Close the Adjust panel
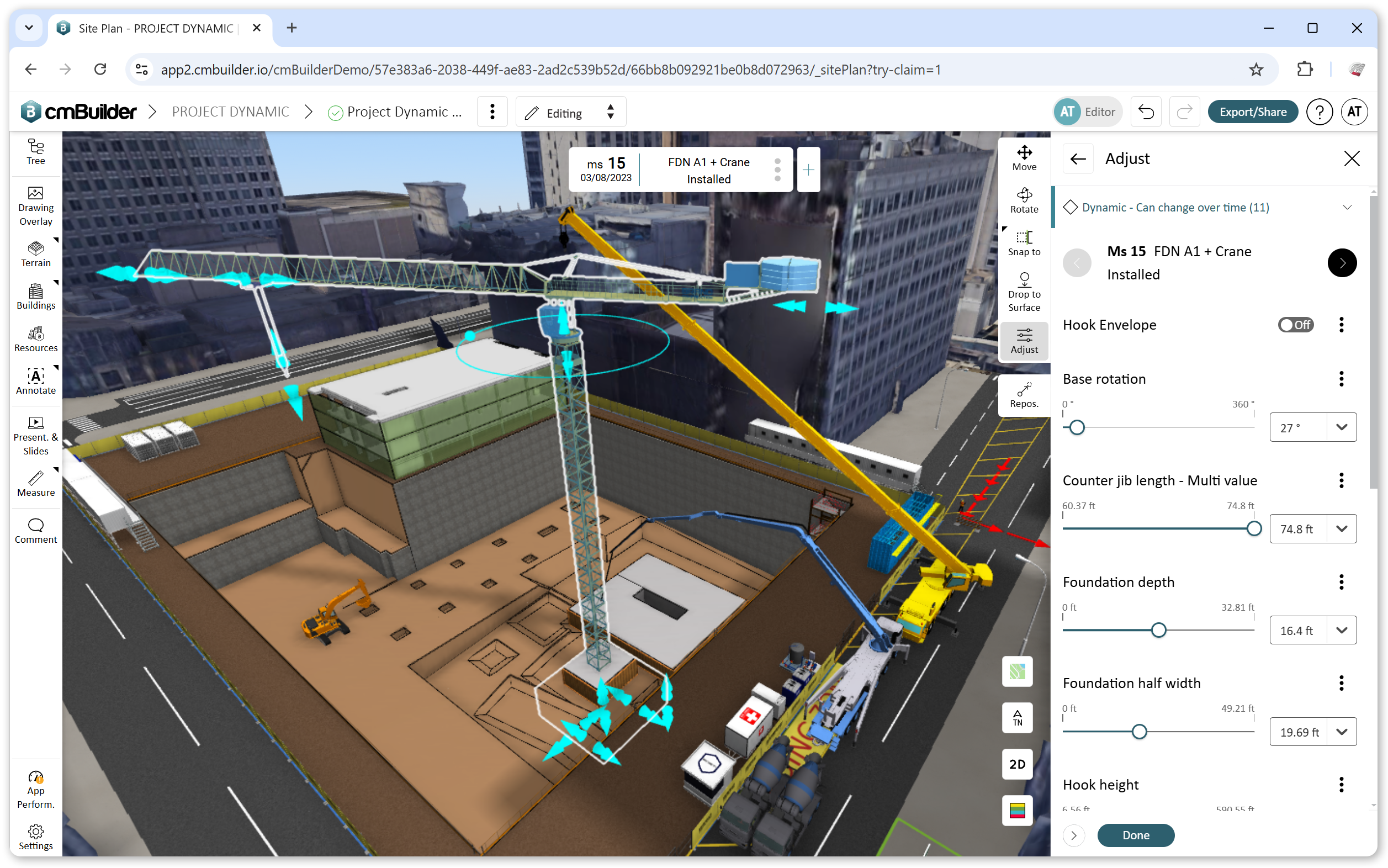The height and width of the screenshot is (868, 1388). pyautogui.click(x=1351, y=158)
